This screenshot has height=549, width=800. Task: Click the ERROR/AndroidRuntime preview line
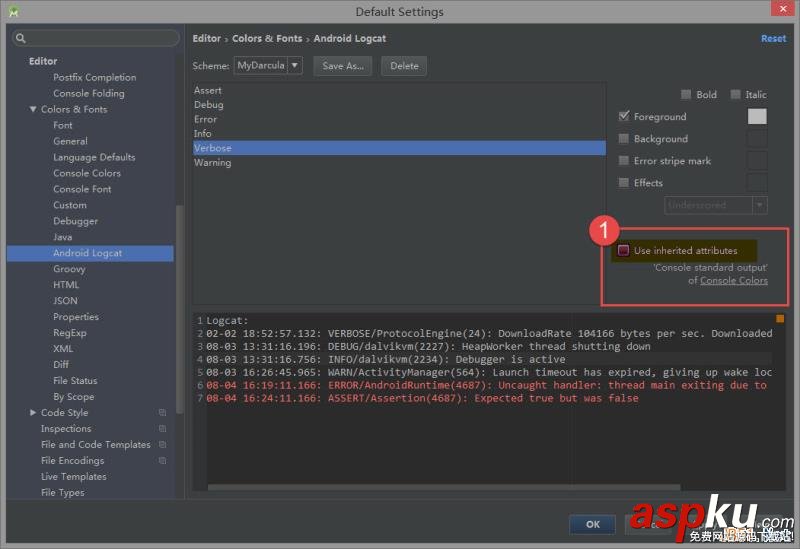pyautogui.click(x=486, y=385)
